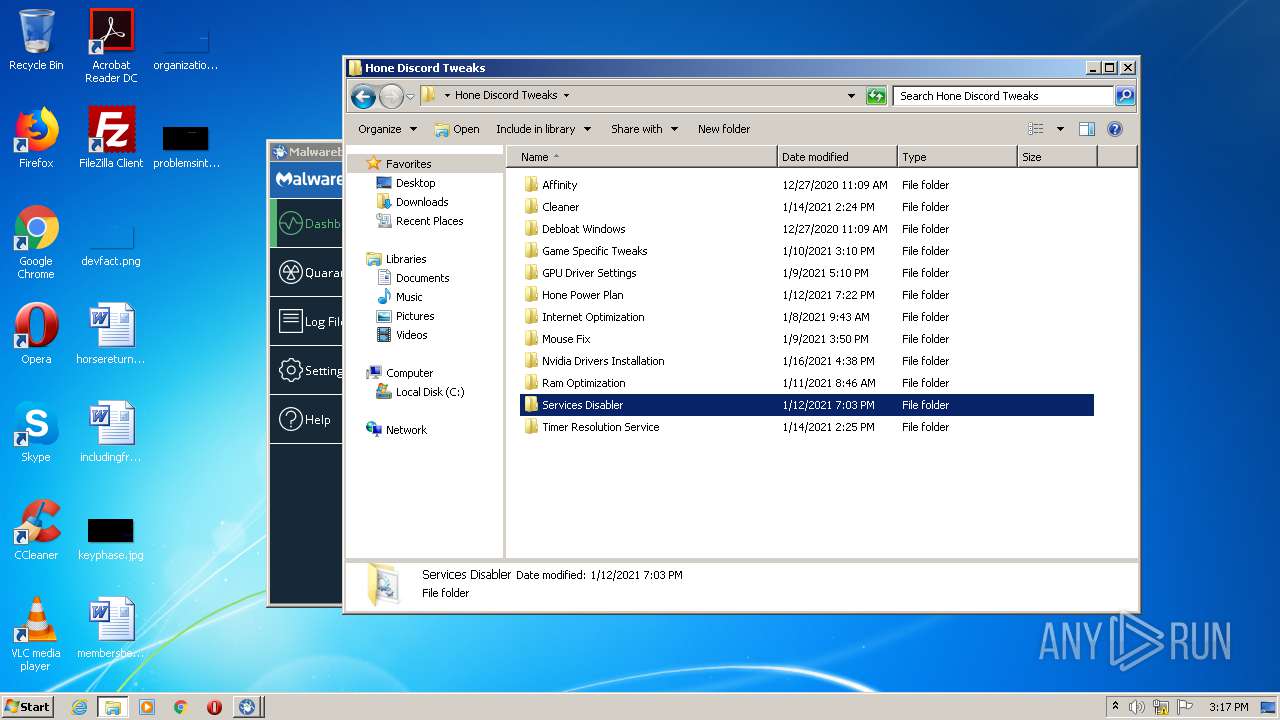Open the Malwarebytes Help tab
The width and height of the screenshot is (1280, 720).
pyautogui.click(x=306, y=419)
